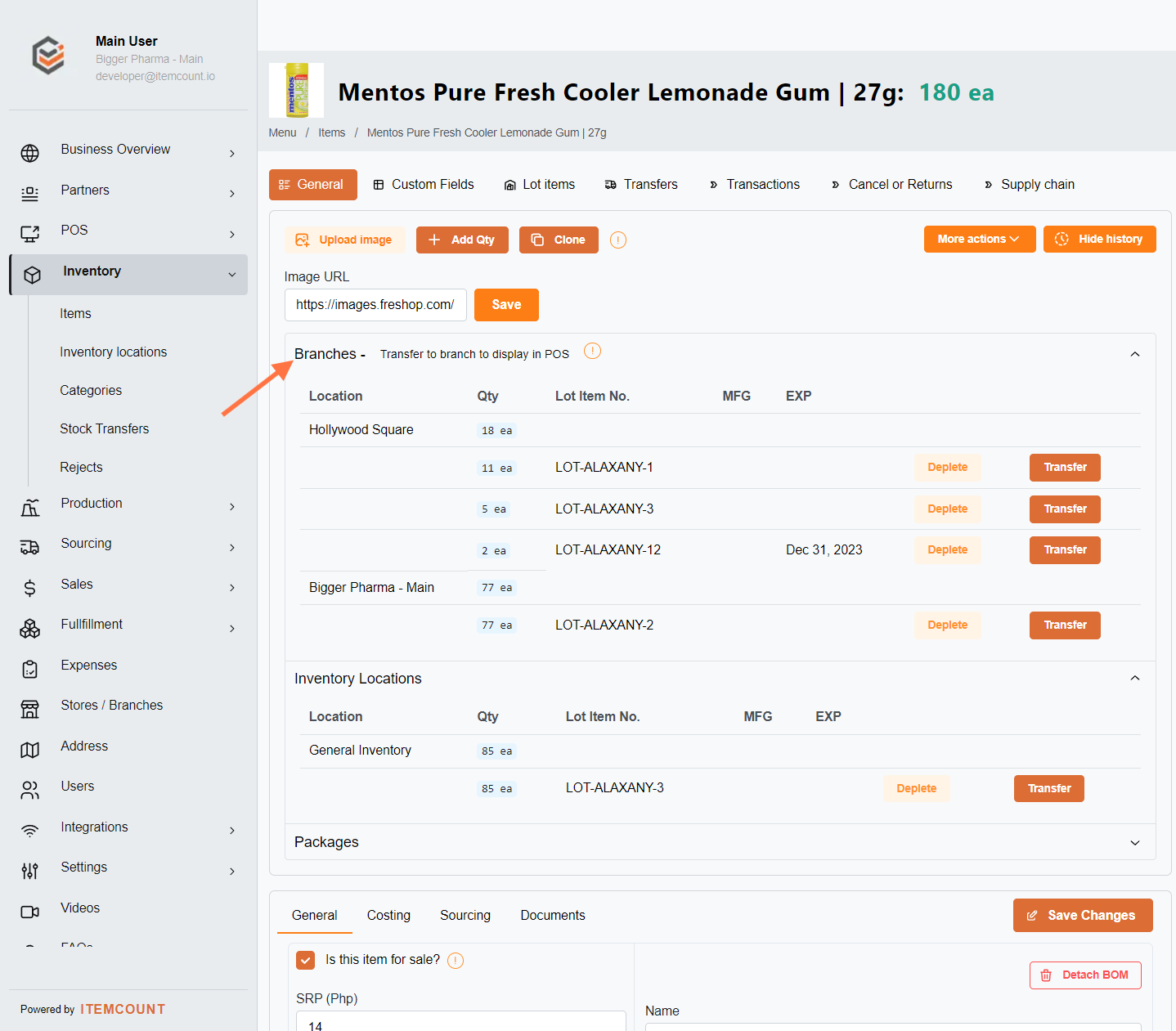This screenshot has height=1031, width=1176.
Task: Open the More actions dropdown
Action: coord(980,239)
